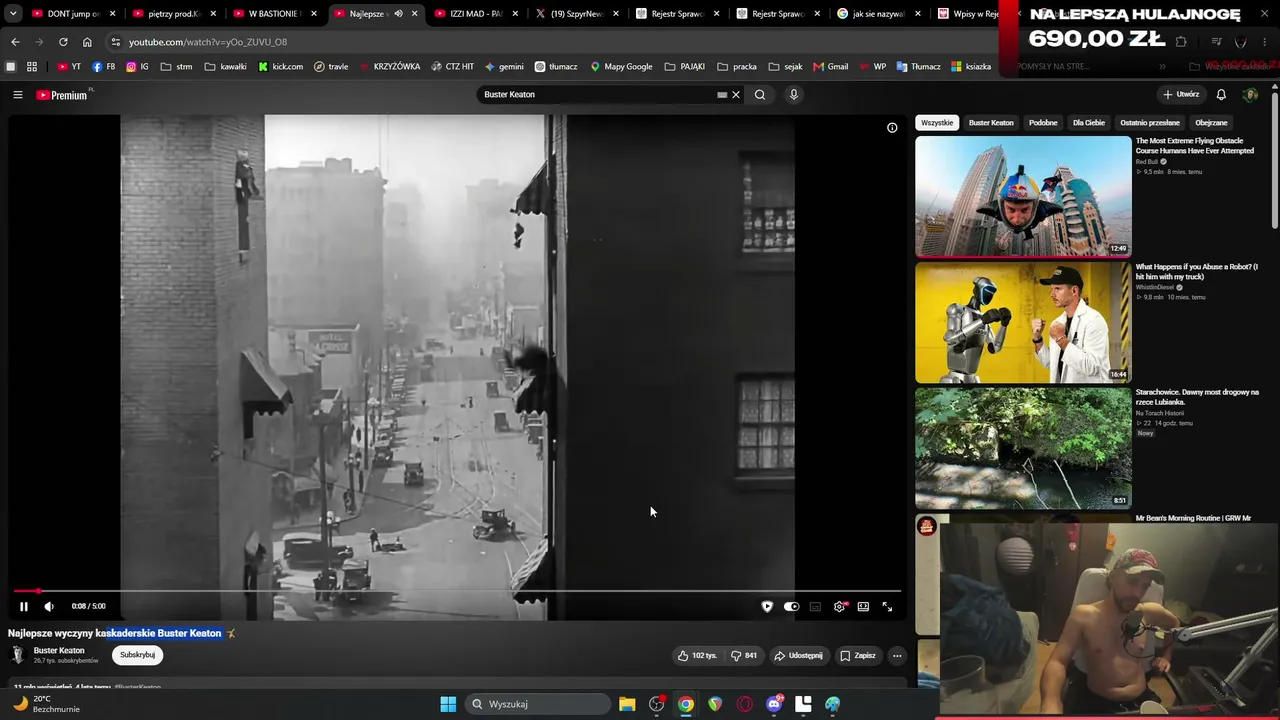Start voice search with the microphone

pos(794,95)
